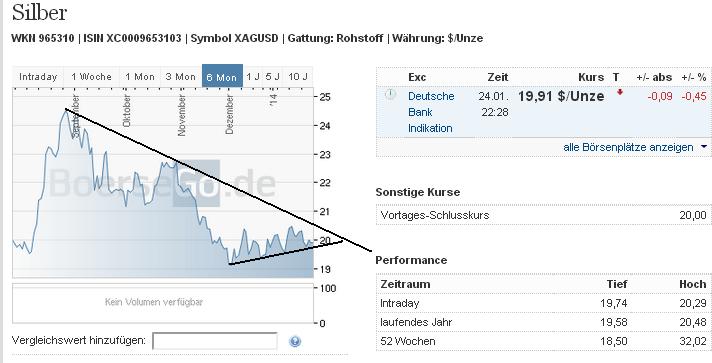Screen dimensions: 712x363
Task: Click the Vortages-Schlusskurs row
Action: coord(544,215)
